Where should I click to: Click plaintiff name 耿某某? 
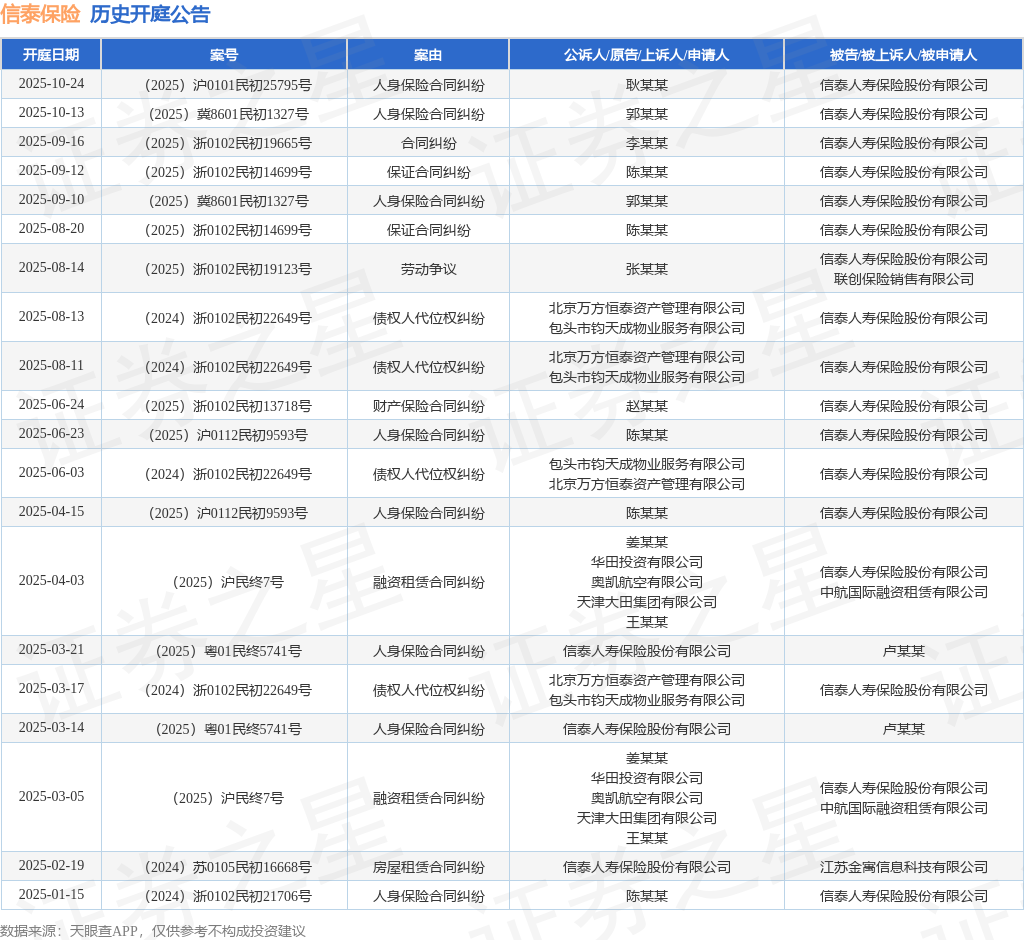pos(647,85)
